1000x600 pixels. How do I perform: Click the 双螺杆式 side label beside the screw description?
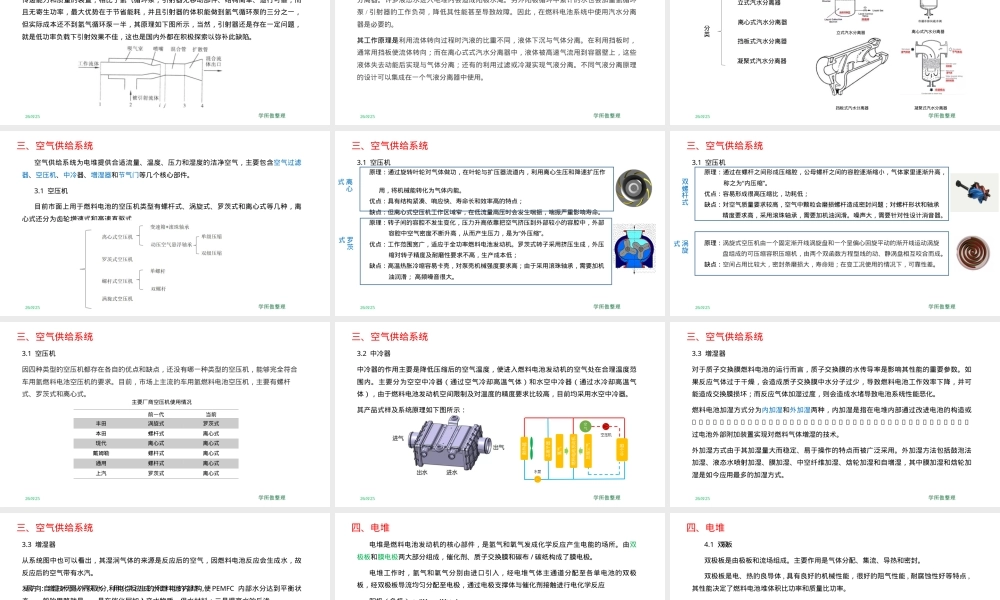685,192
